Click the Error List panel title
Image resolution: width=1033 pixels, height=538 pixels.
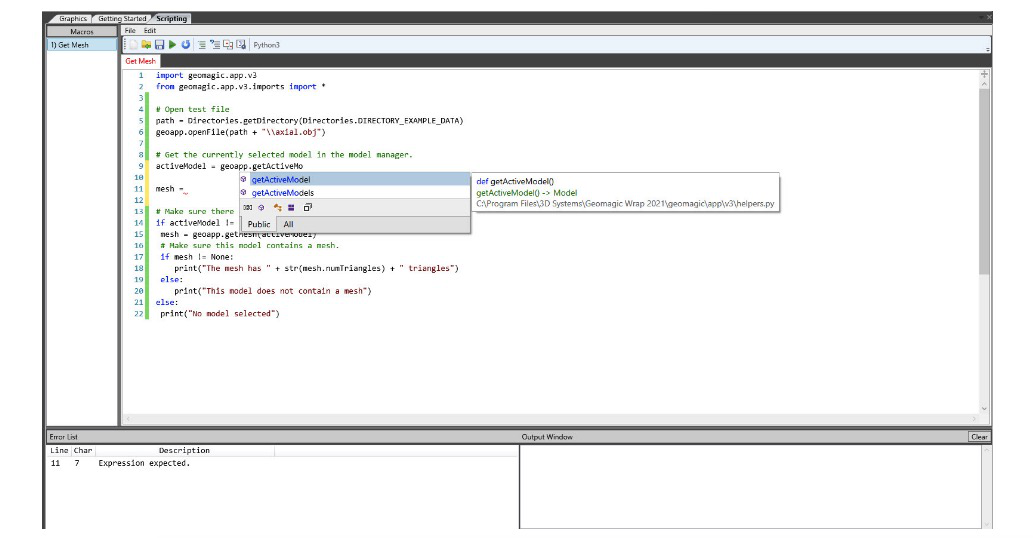pyautogui.click(x=63, y=437)
